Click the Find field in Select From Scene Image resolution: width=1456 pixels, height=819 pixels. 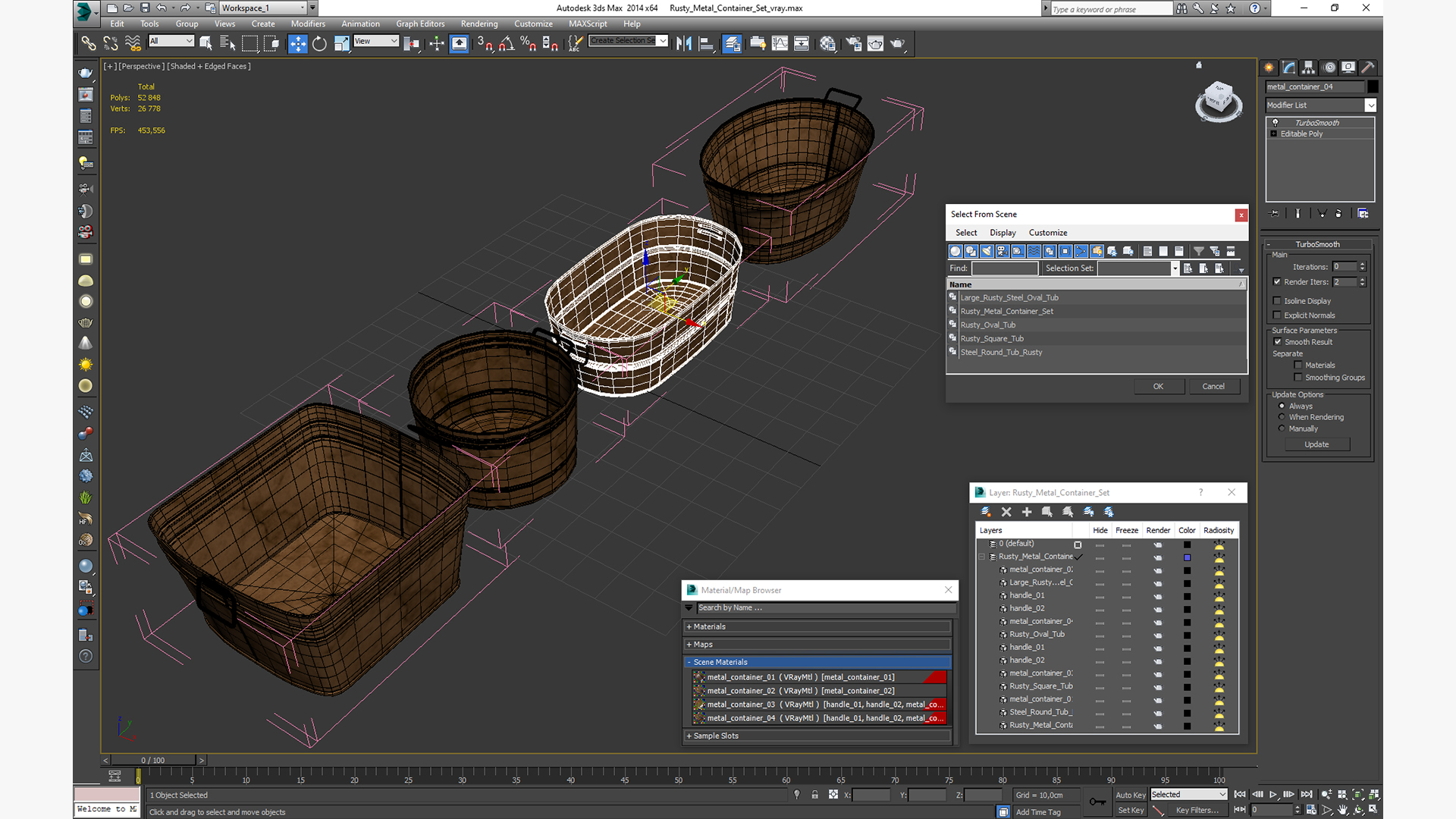[1005, 268]
